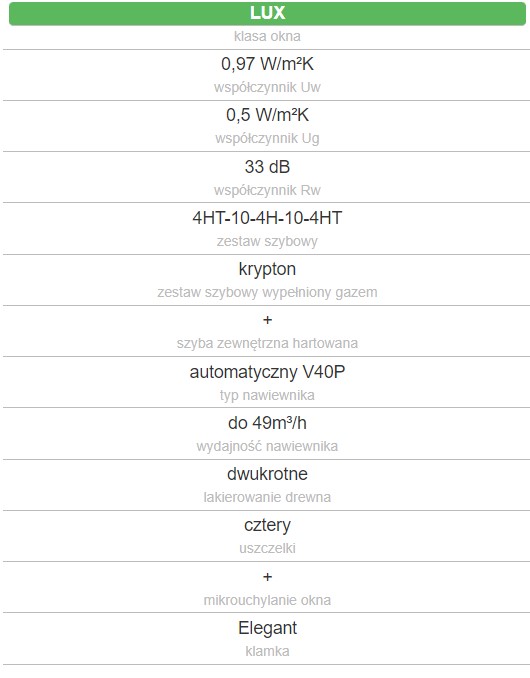This screenshot has height=678, width=530.
Task: Select the automatyczny V40P value
Action: point(267,372)
